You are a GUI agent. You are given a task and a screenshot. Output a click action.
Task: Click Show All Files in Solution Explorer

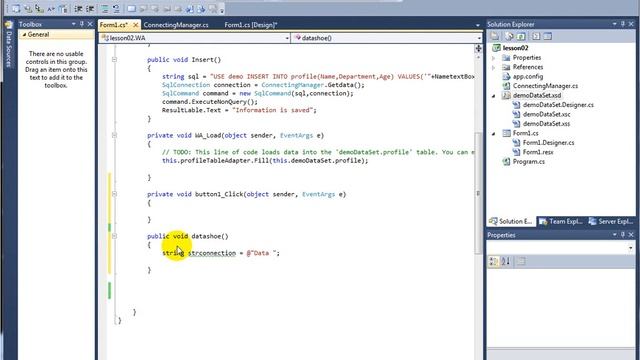click(x=509, y=36)
